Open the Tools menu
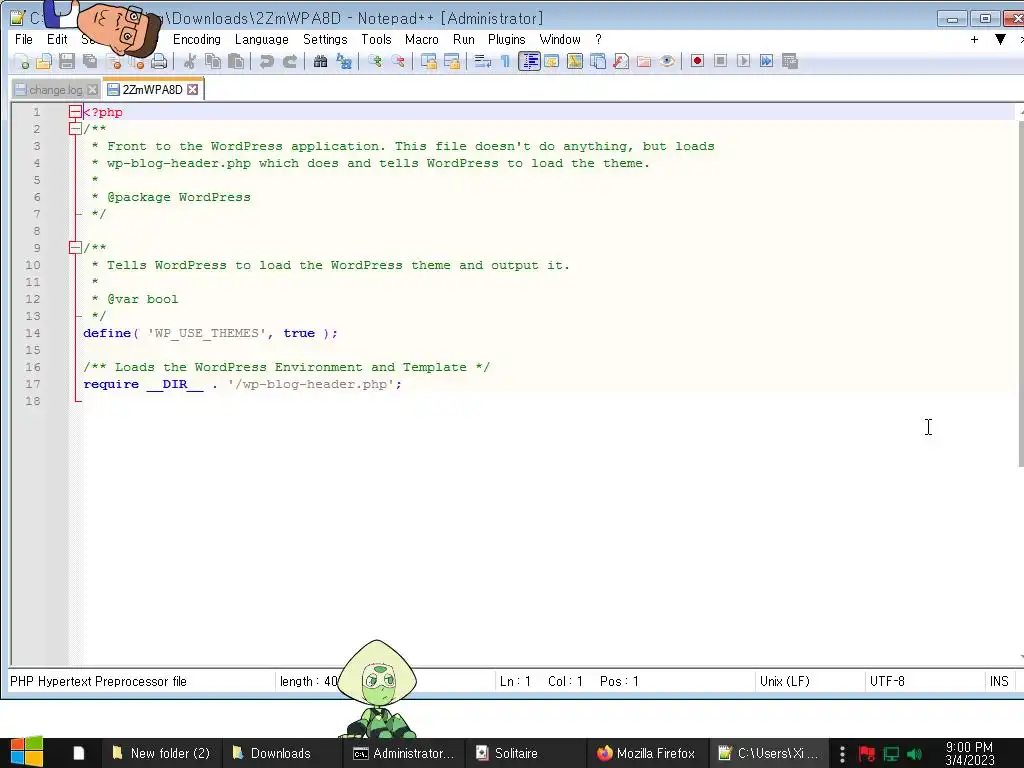 [376, 39]
